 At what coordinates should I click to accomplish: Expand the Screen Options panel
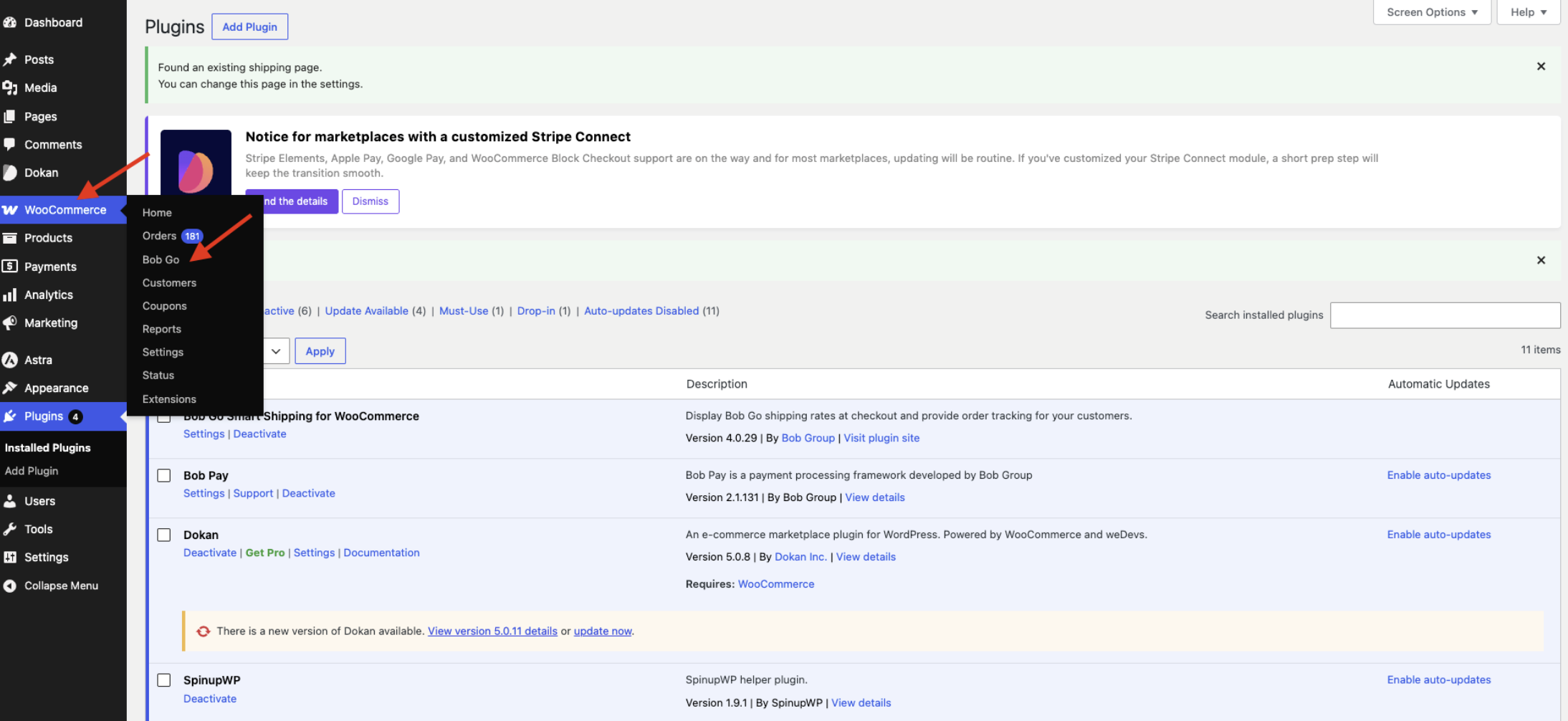point(1432,12)
